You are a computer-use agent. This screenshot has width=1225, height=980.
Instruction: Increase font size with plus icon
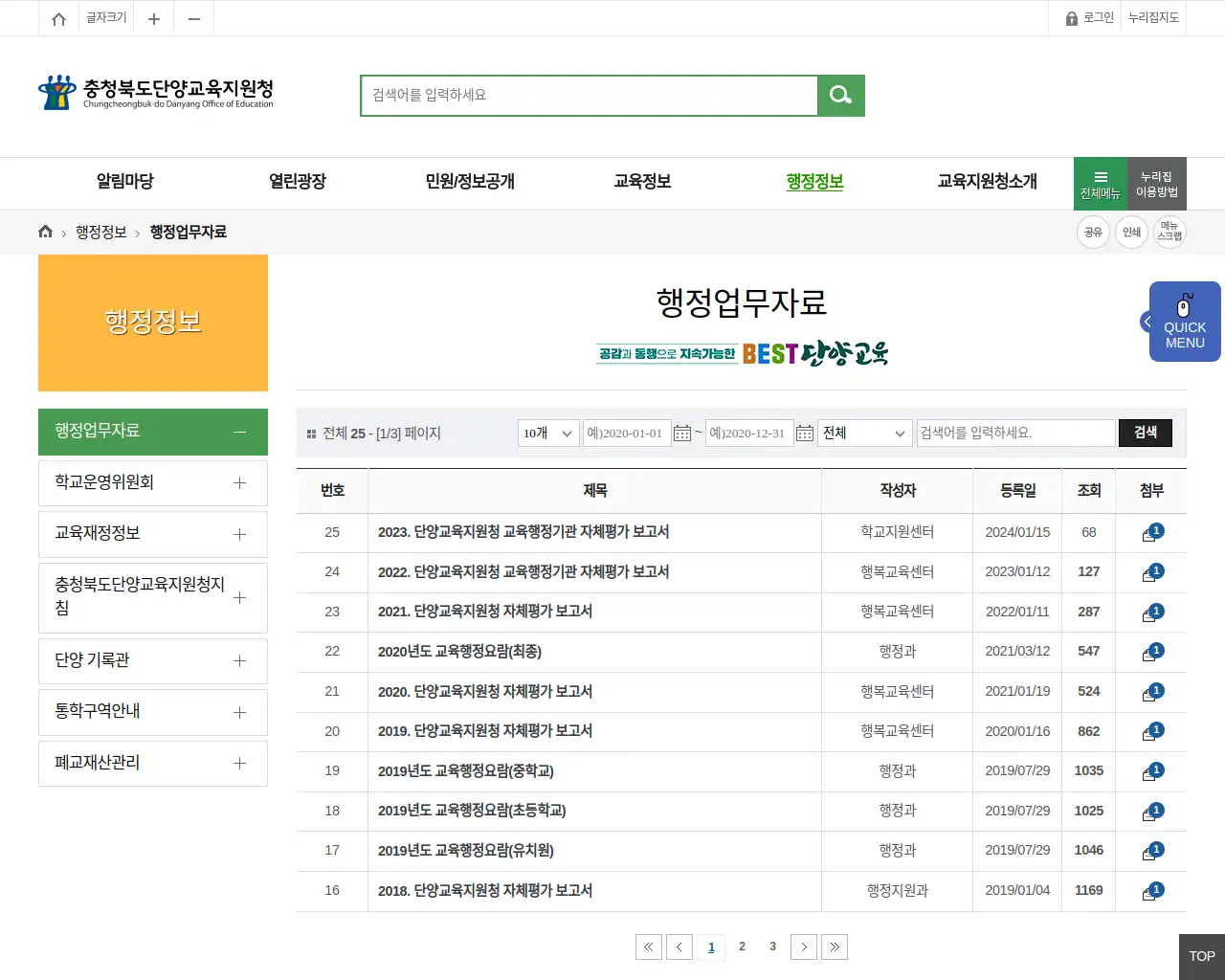click(153, 19)
